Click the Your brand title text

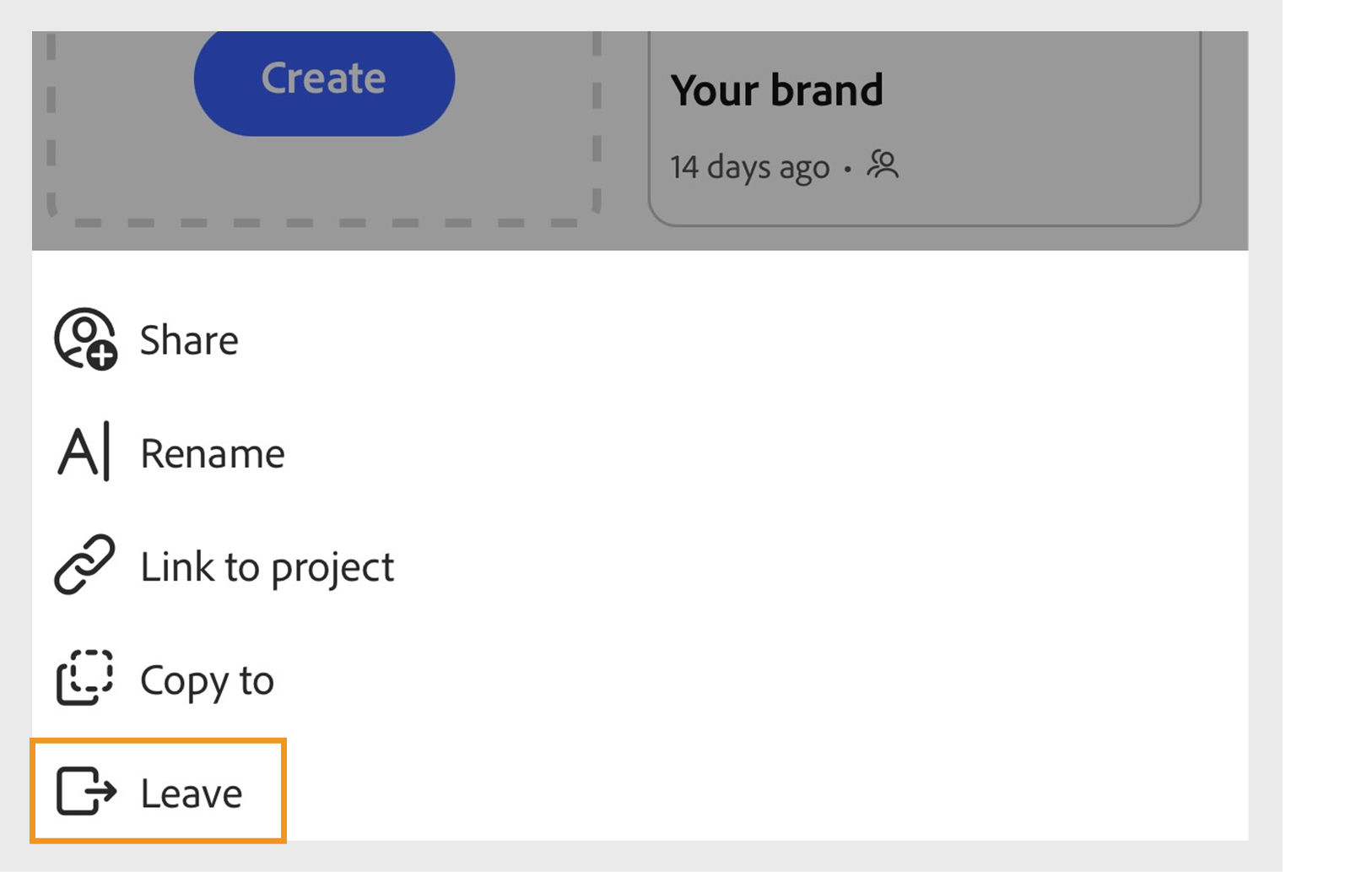[777, 89]
